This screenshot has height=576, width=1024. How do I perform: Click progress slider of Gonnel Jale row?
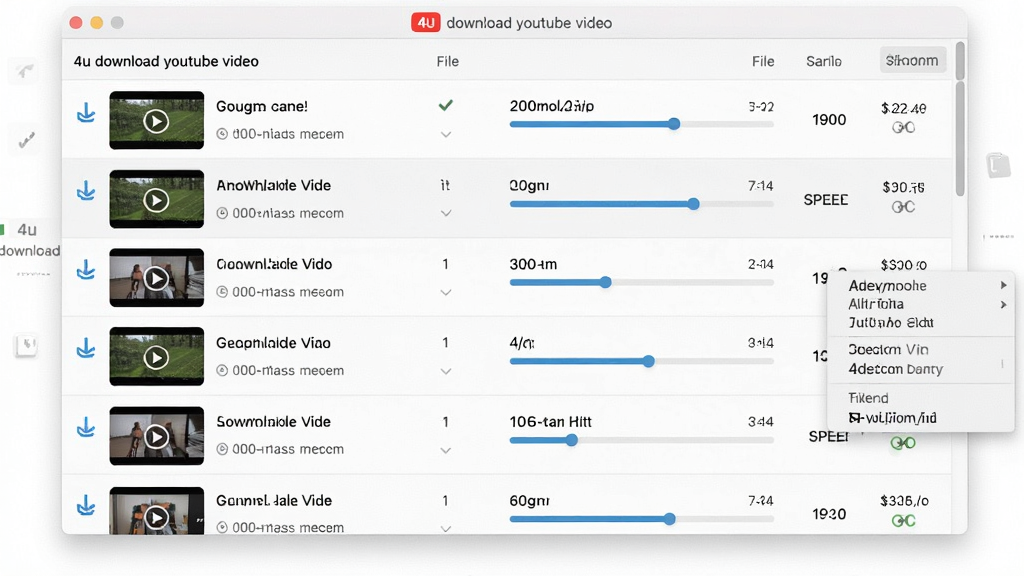coord(641,519)
